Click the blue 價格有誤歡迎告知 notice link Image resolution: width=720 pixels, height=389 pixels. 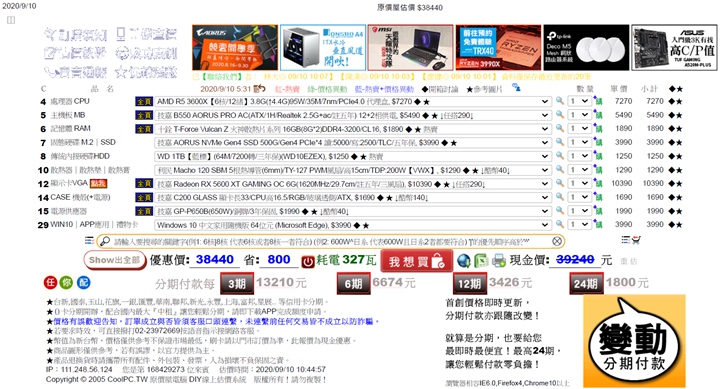coord(216,321)
